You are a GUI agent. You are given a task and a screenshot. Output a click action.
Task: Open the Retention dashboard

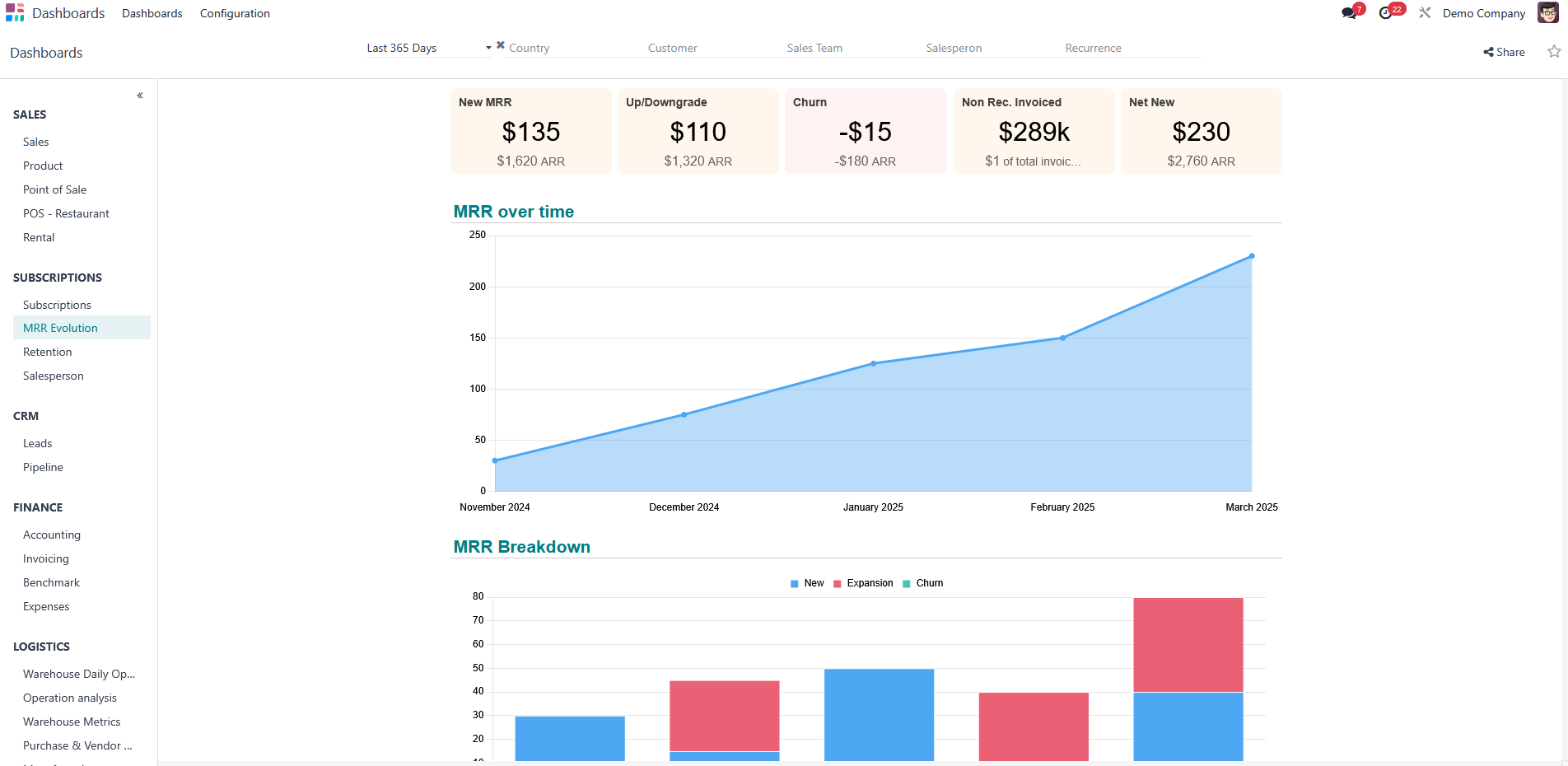[48, 352]
